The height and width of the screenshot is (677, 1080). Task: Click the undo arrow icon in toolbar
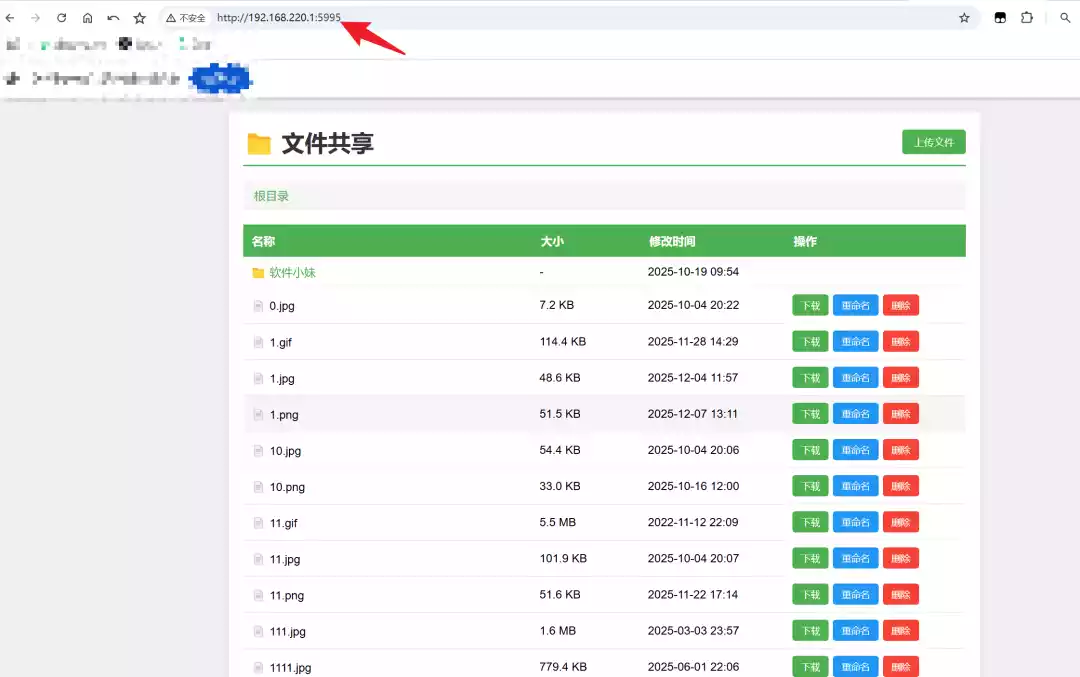point(113,17)
